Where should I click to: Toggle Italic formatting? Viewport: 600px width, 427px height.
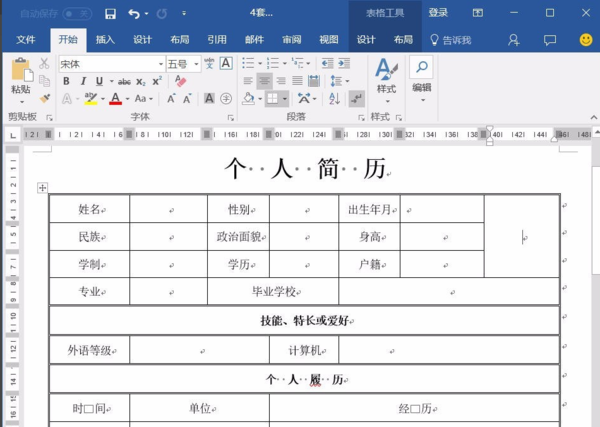83,81
